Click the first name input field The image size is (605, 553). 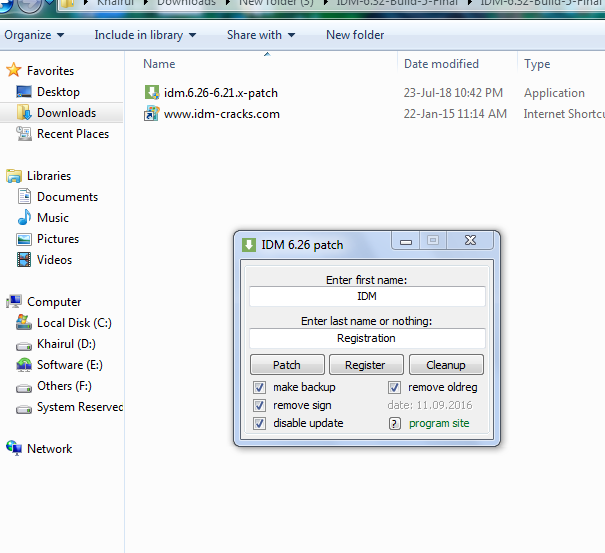point(367,296)
